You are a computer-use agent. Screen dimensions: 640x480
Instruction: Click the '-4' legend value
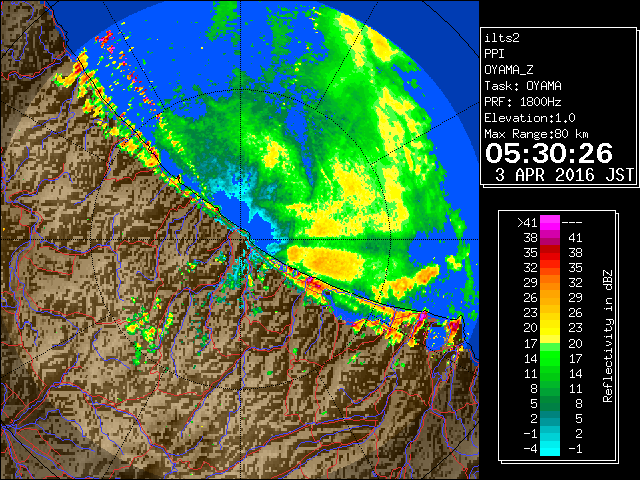530,449
